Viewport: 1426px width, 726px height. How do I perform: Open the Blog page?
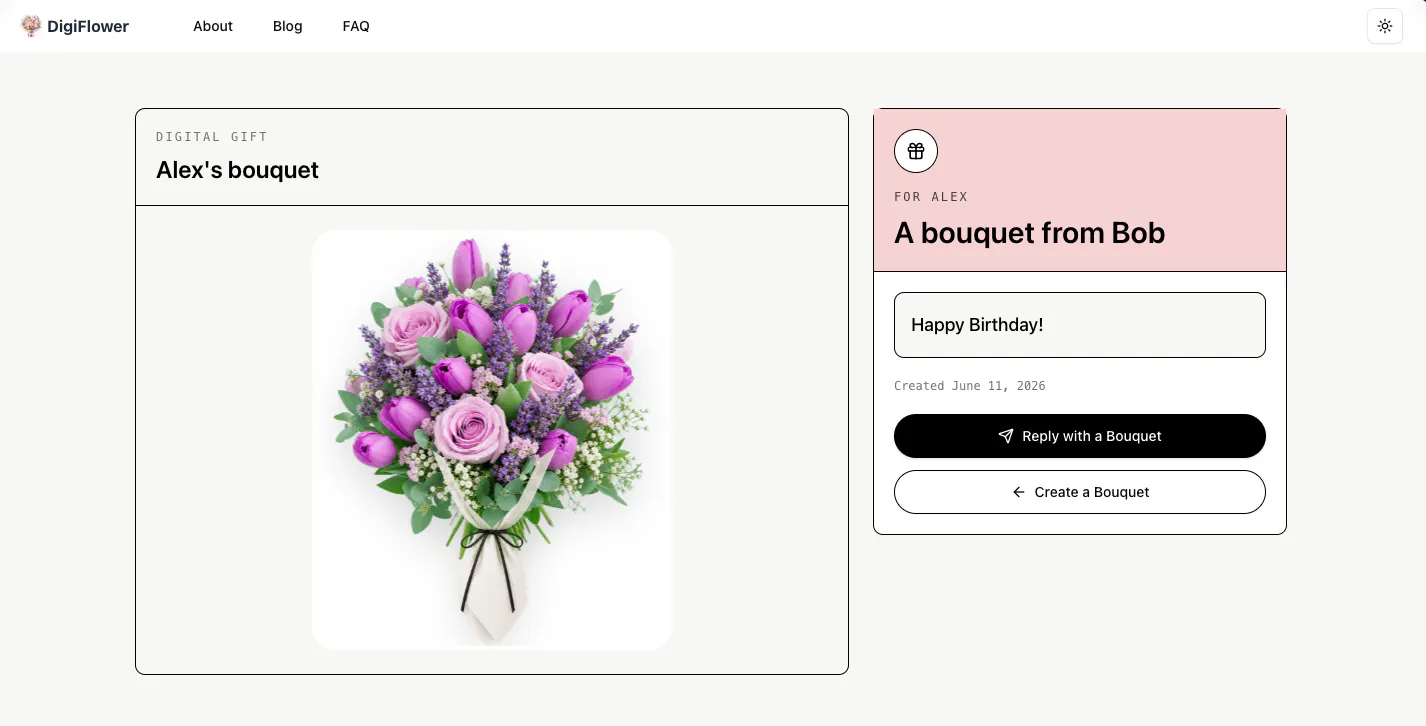click(288, 26)
